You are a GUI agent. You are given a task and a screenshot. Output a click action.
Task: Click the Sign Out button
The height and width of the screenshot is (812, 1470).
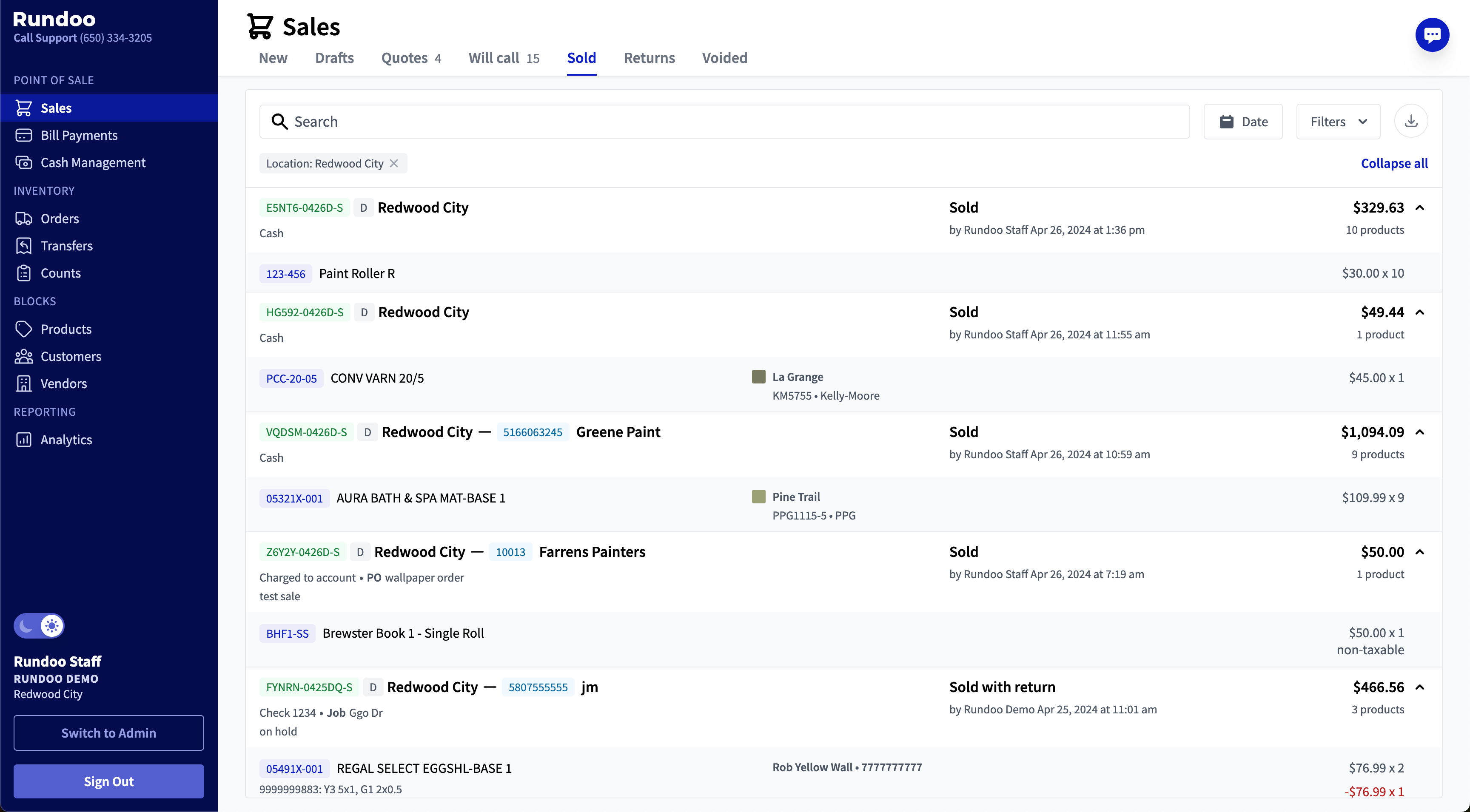[x=108, y=781]
